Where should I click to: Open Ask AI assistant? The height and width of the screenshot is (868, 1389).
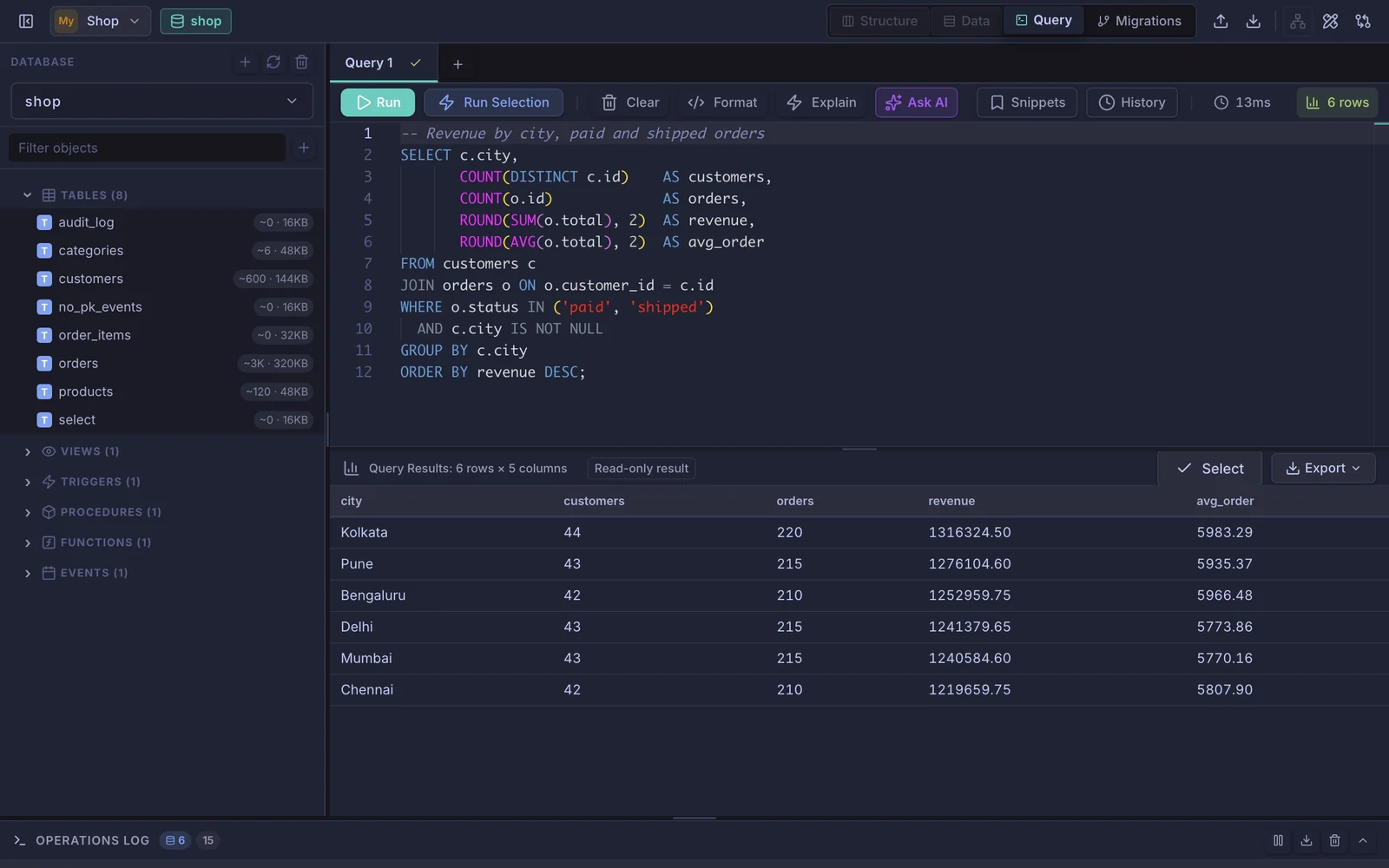pos(916,102)
